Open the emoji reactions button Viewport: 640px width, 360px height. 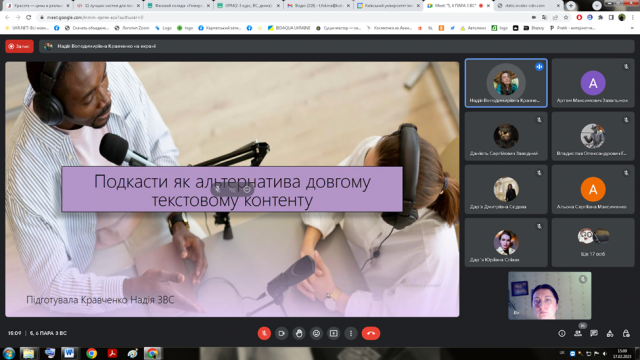[x=316, y=333]
